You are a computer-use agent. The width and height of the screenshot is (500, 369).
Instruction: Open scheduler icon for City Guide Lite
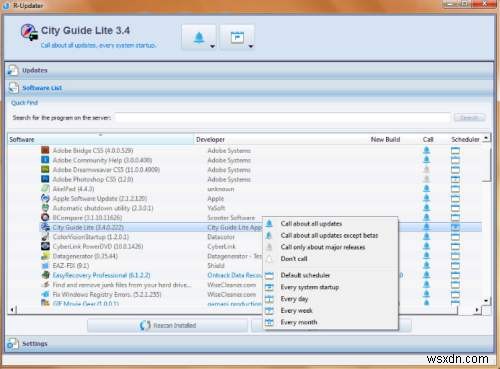click(x=455, y=227)
